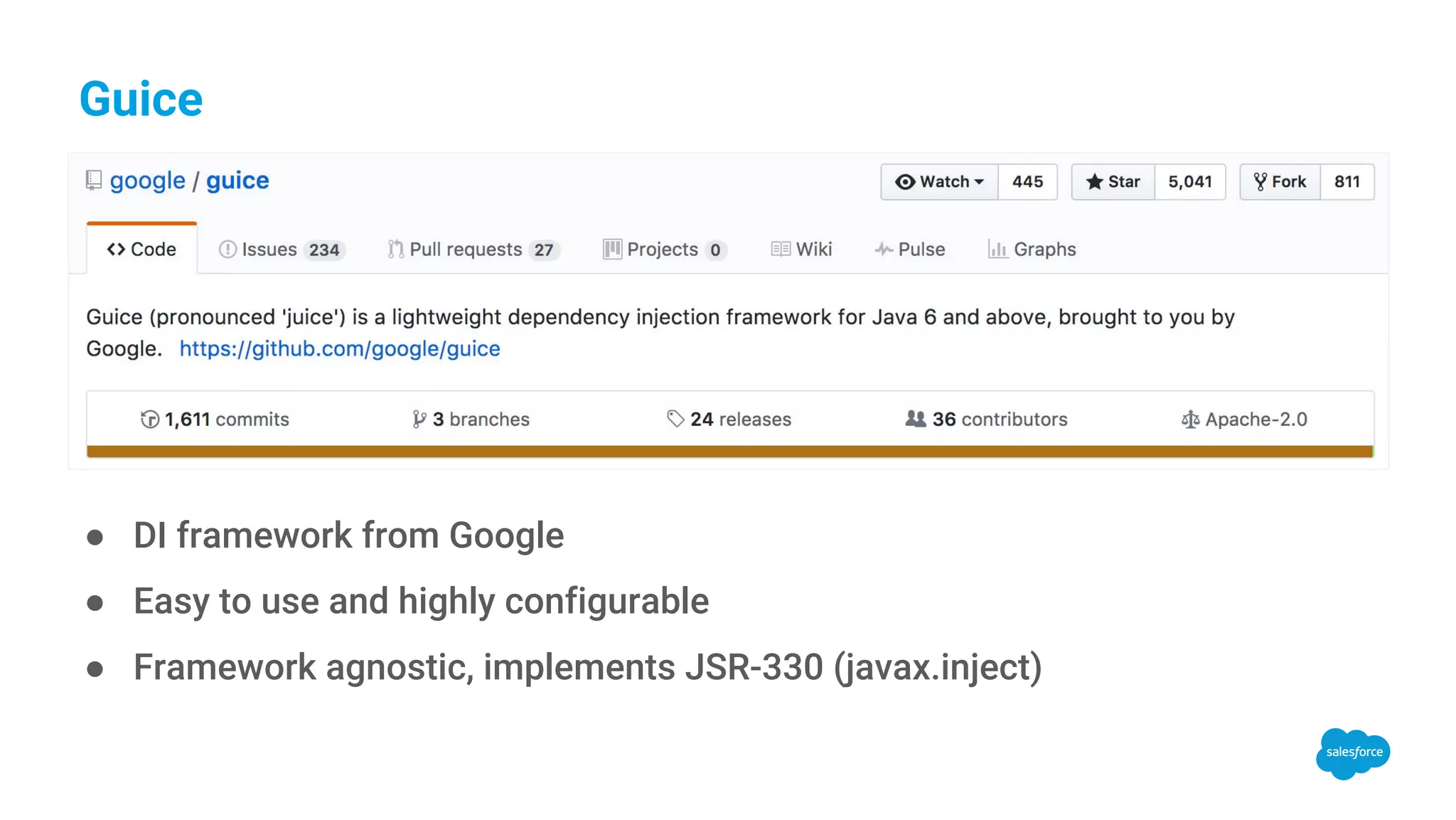Fork the guice repository
Screen dimensions: 1456x820
1280,182
